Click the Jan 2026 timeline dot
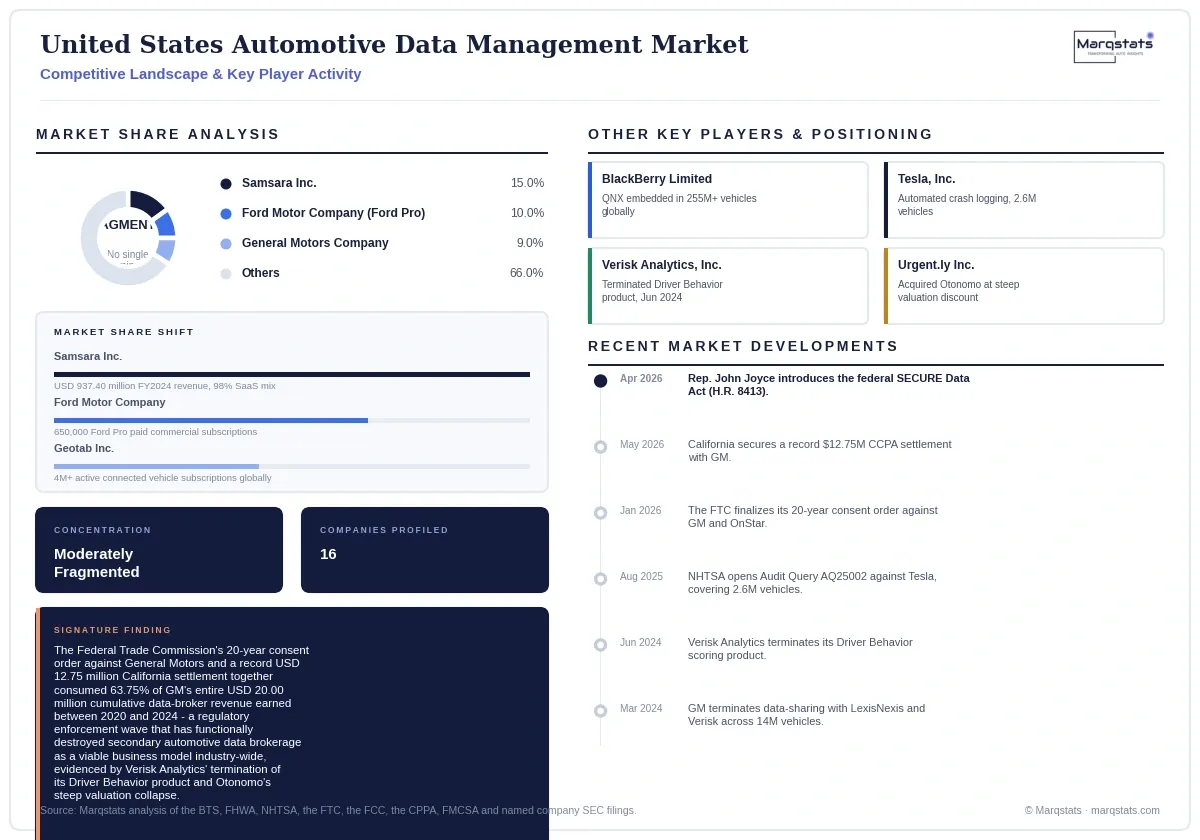Screen dimensions: 1200x840 (600, 513)
